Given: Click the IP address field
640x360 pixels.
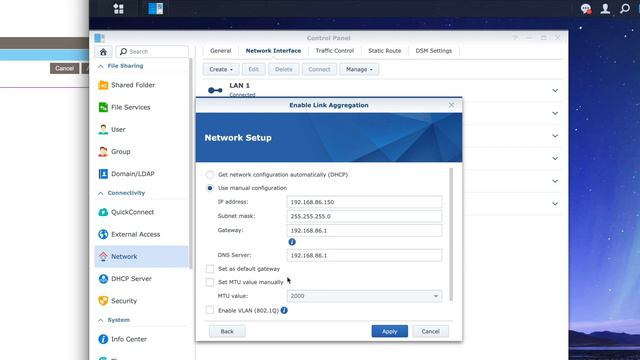Looking at the screenshot, I should pyautogui.click(x=364, y=202).
